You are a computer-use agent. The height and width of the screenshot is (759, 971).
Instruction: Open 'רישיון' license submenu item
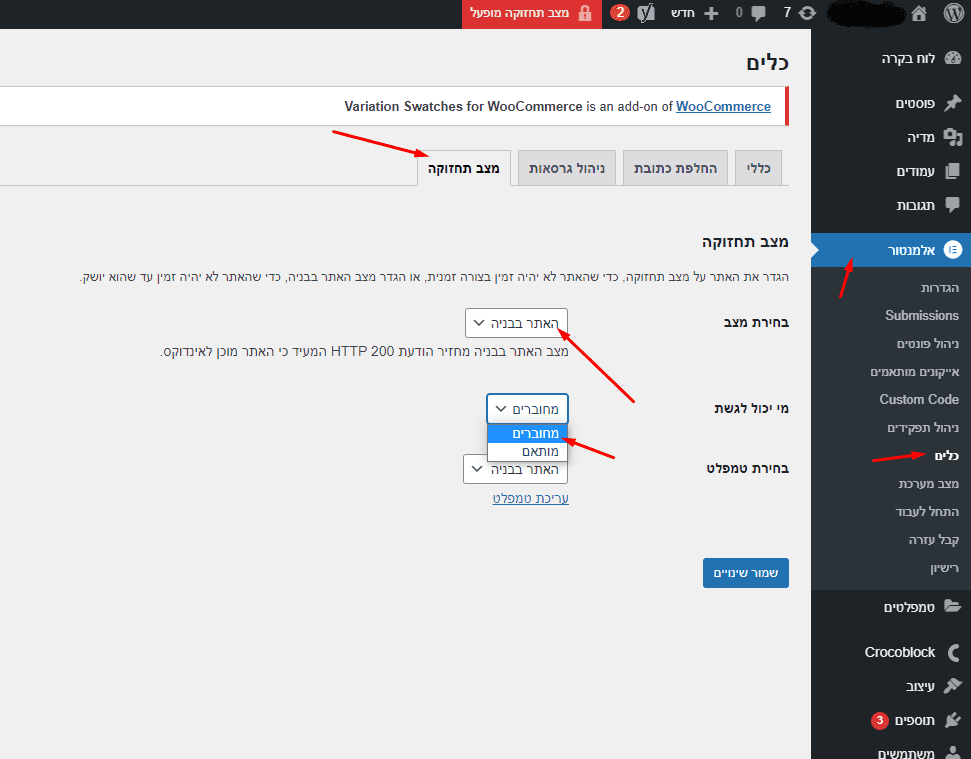[944, 568]
